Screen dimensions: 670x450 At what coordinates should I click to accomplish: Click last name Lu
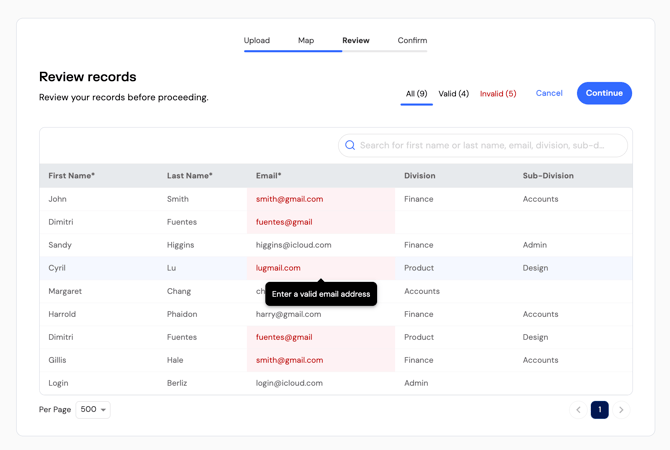(x=171, y=268)
